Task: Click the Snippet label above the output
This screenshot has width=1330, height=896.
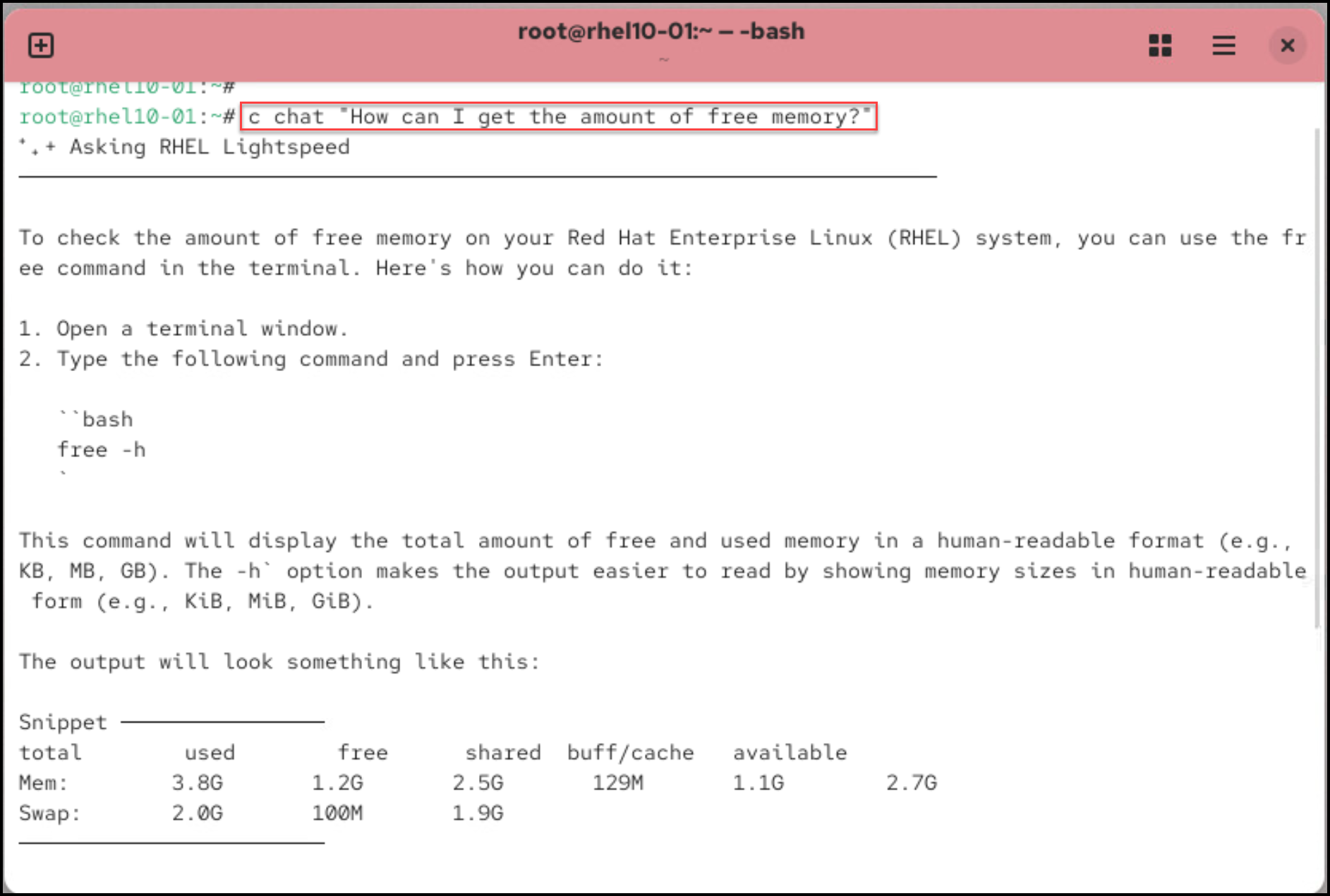Action: tap(62, 722)
